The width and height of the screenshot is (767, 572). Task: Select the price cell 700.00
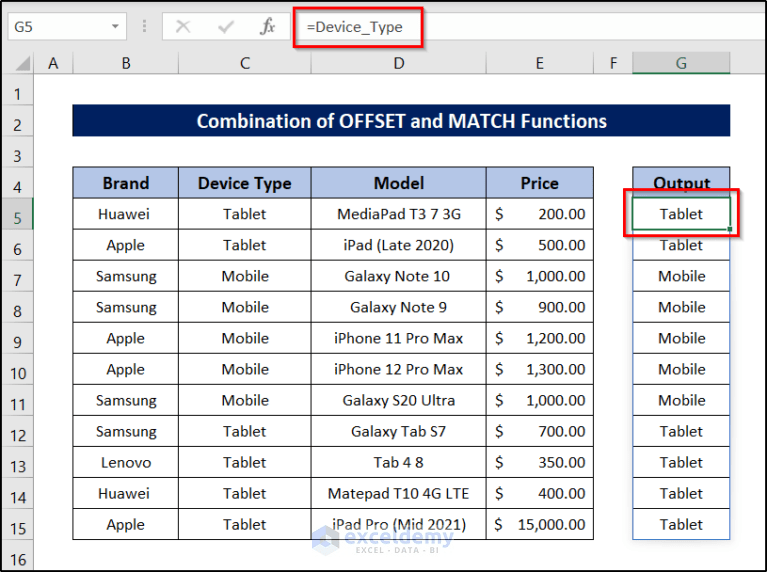click(x=540, y=431)
